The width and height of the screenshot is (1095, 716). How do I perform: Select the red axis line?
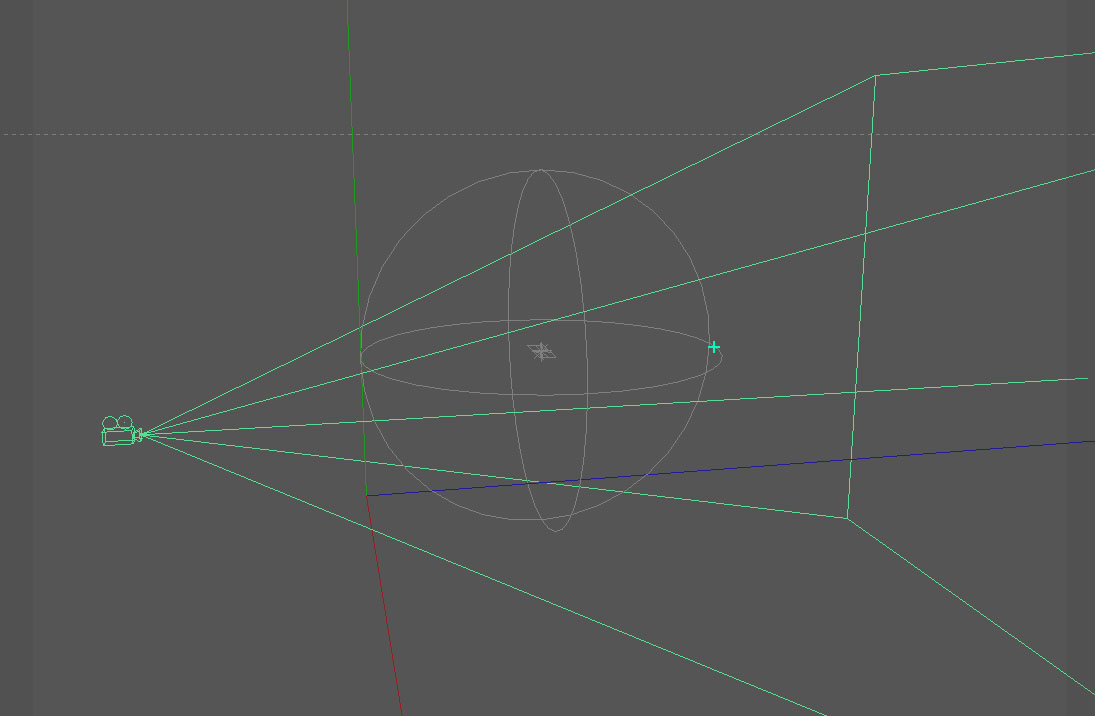tap(385, 610)
